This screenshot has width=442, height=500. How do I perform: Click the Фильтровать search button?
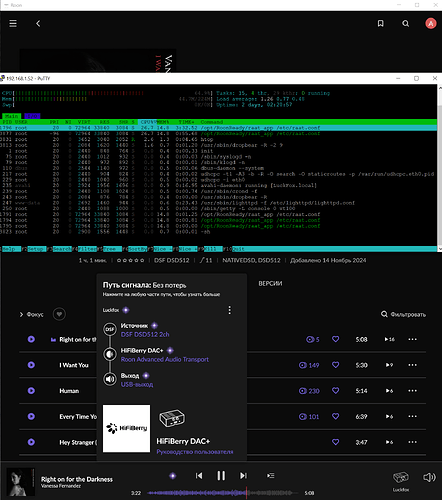(x=403, y=314)
